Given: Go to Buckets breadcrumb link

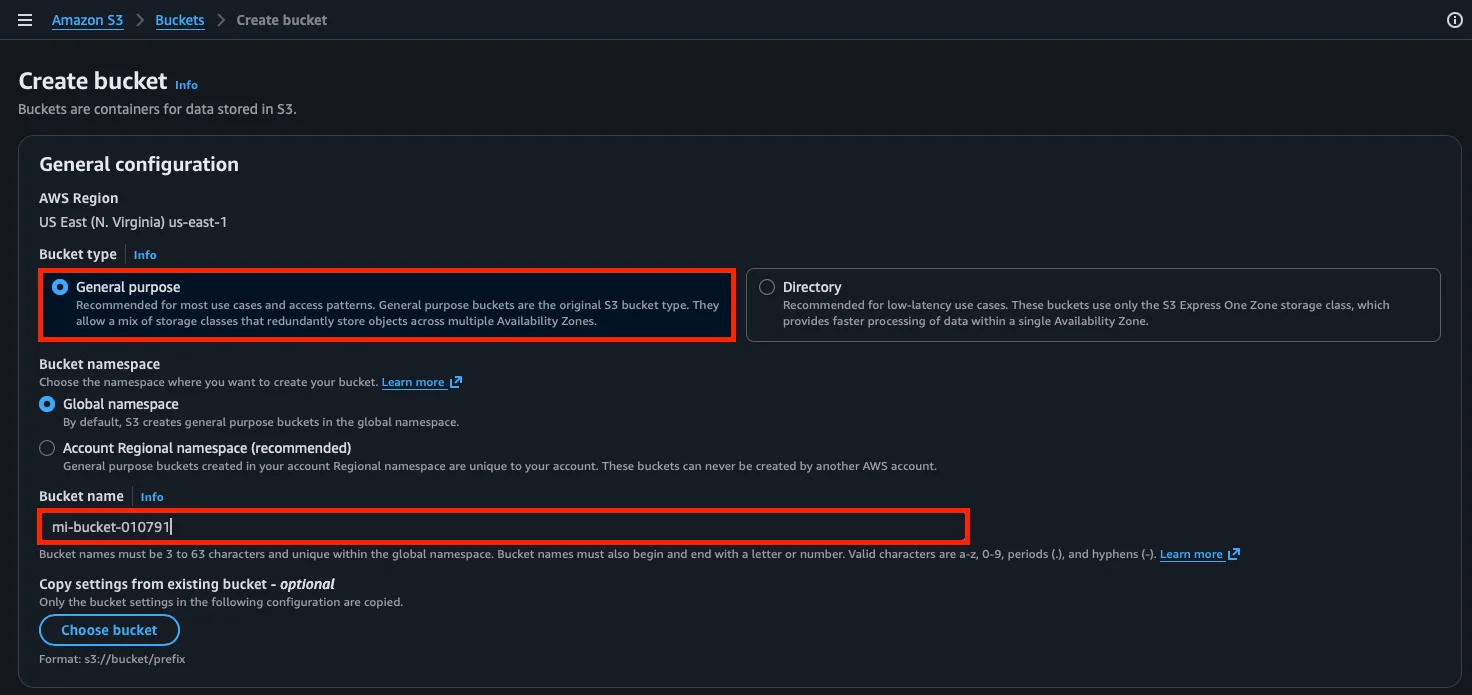Looking at the screenshot, I should pos(180,20).
